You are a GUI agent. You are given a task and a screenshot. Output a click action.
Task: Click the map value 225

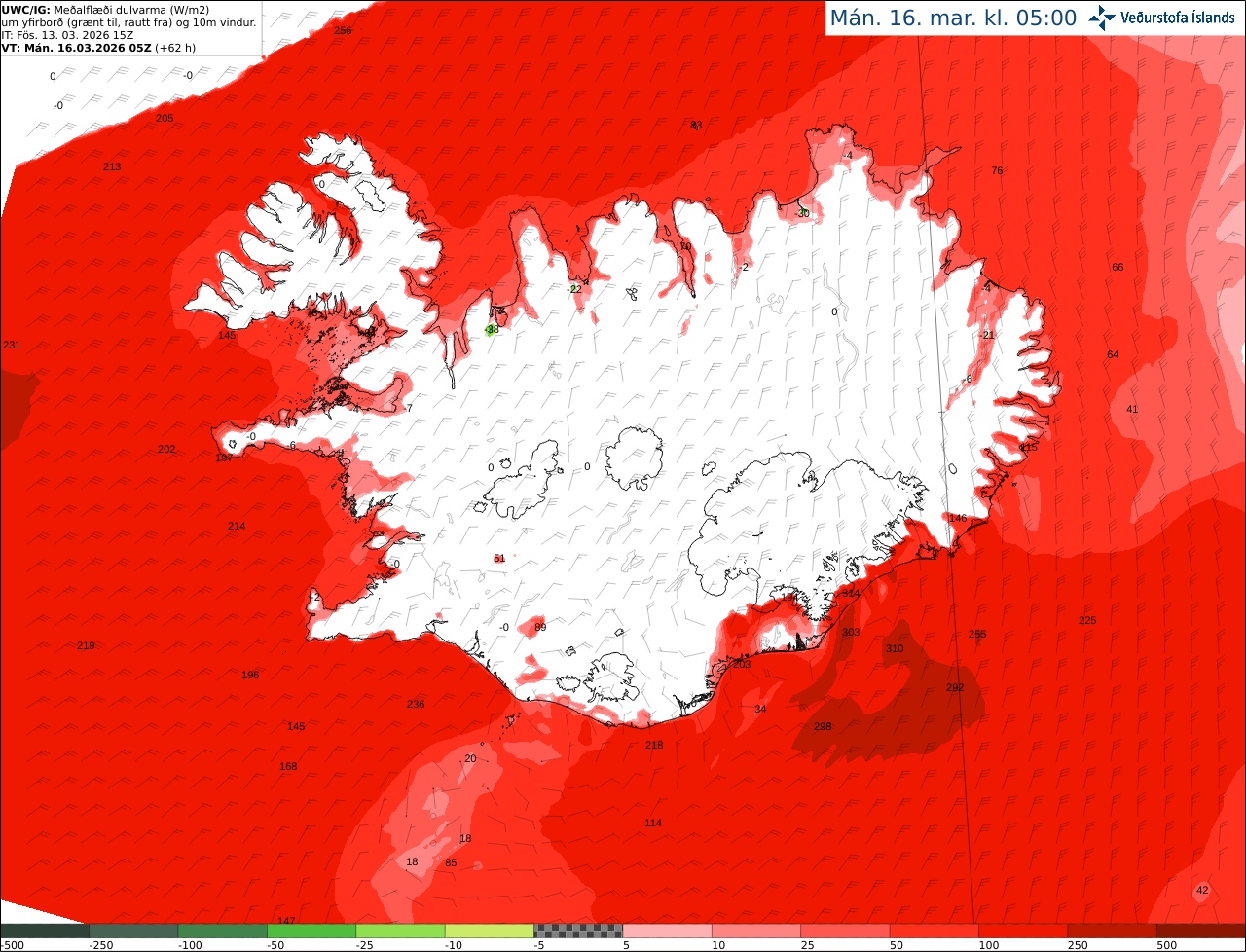pyautogui.click(x=1087, y=620)
